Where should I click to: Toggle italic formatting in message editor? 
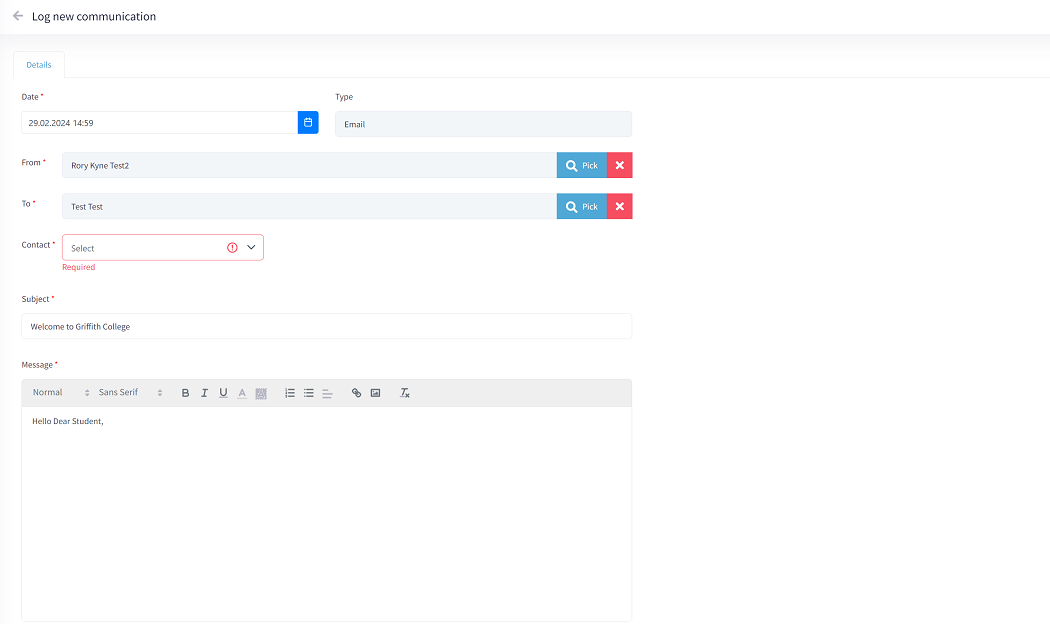[204, 393]
